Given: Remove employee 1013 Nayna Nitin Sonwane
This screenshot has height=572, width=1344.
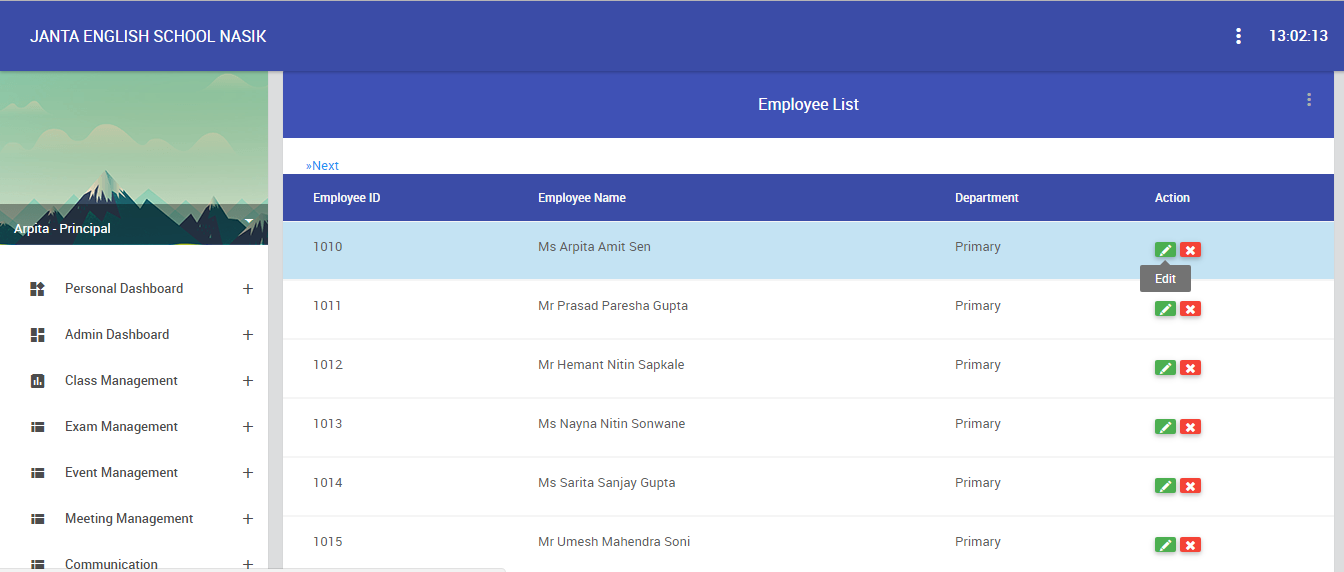Looking at the screenshot, I should pyautogui.click(x=1190, y=427).
